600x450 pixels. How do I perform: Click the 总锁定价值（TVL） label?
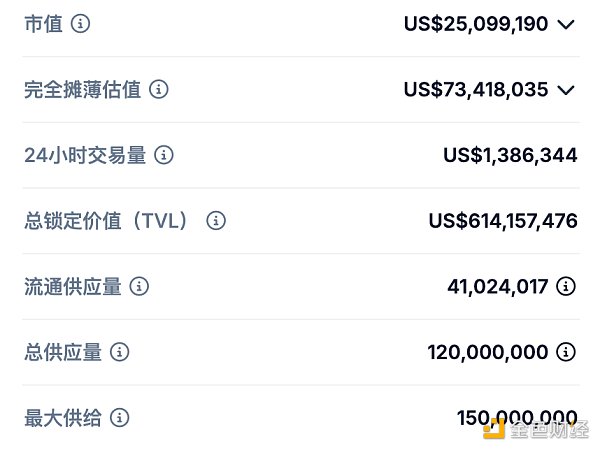pos(109,221)
